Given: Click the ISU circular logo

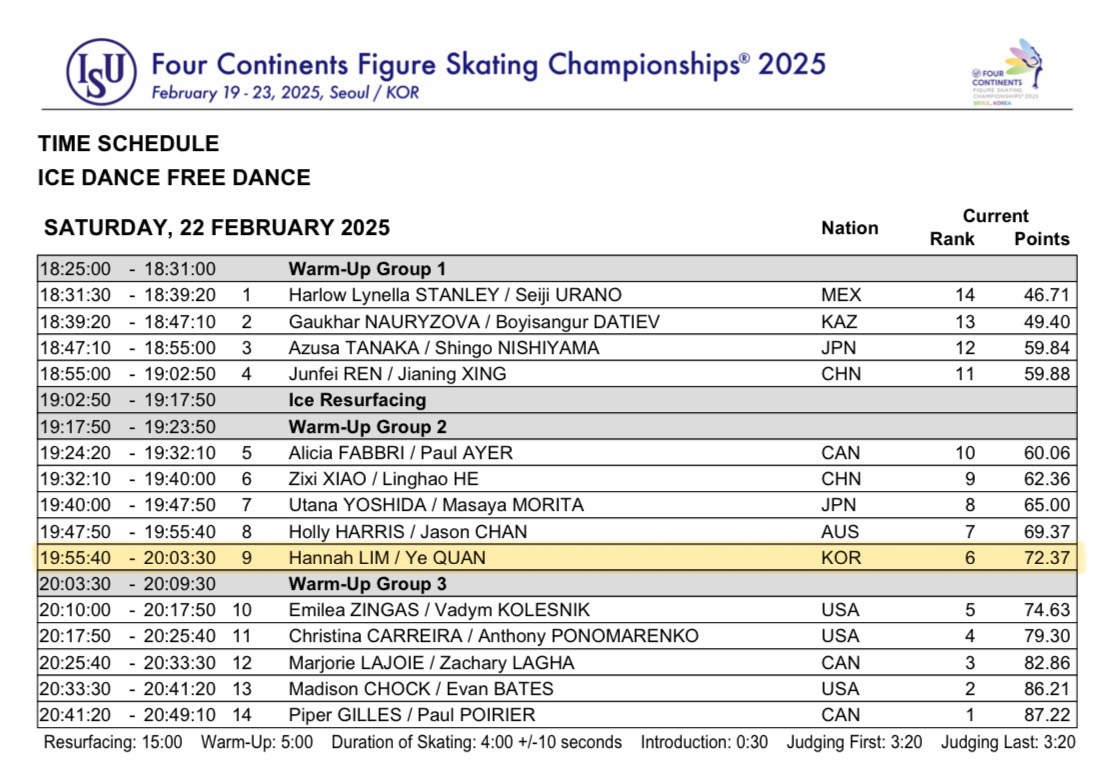Looking at the screenshot, I should [x=100, y=73].
